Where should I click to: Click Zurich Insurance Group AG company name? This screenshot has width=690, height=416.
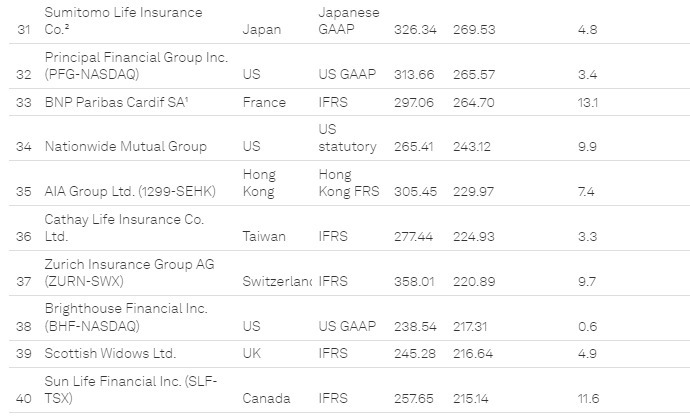click(x=129, y=272)
